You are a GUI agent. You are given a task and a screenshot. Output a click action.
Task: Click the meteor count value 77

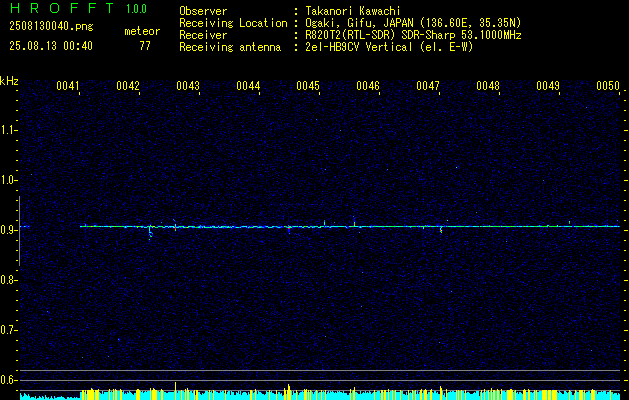pyautogui.click(x=145, y=46)
